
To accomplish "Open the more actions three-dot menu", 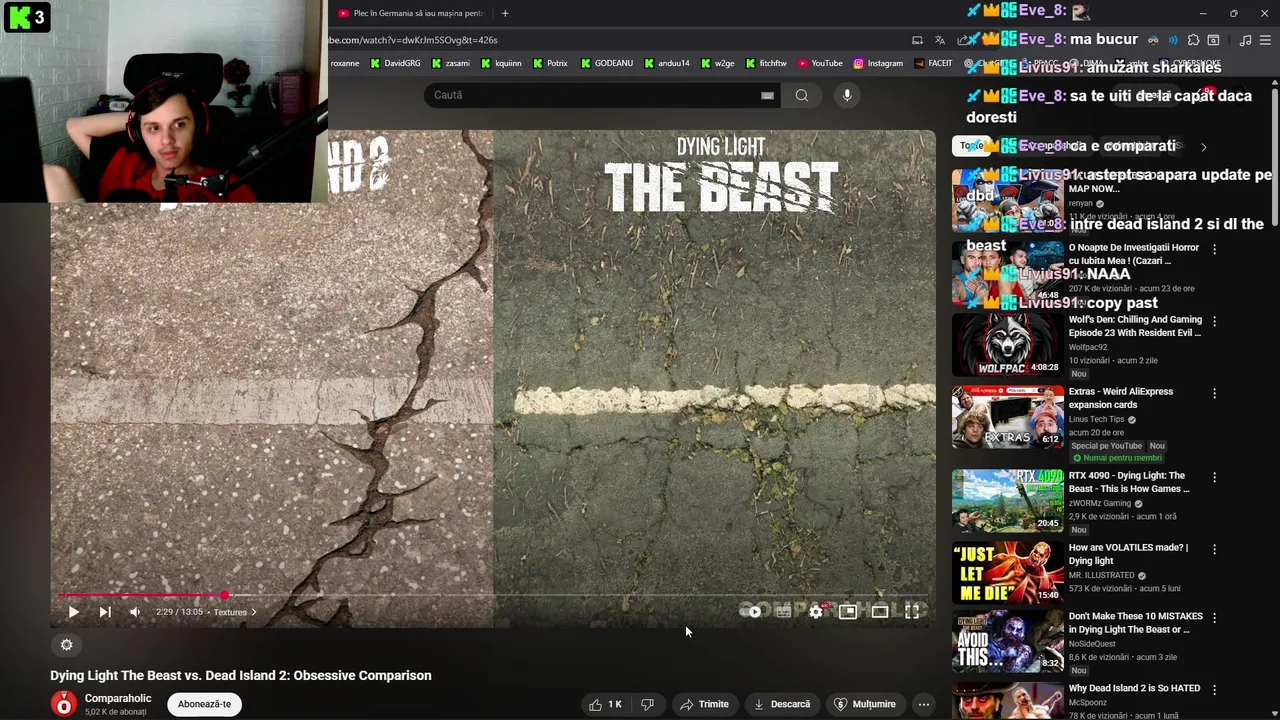I will pos(924,704).
